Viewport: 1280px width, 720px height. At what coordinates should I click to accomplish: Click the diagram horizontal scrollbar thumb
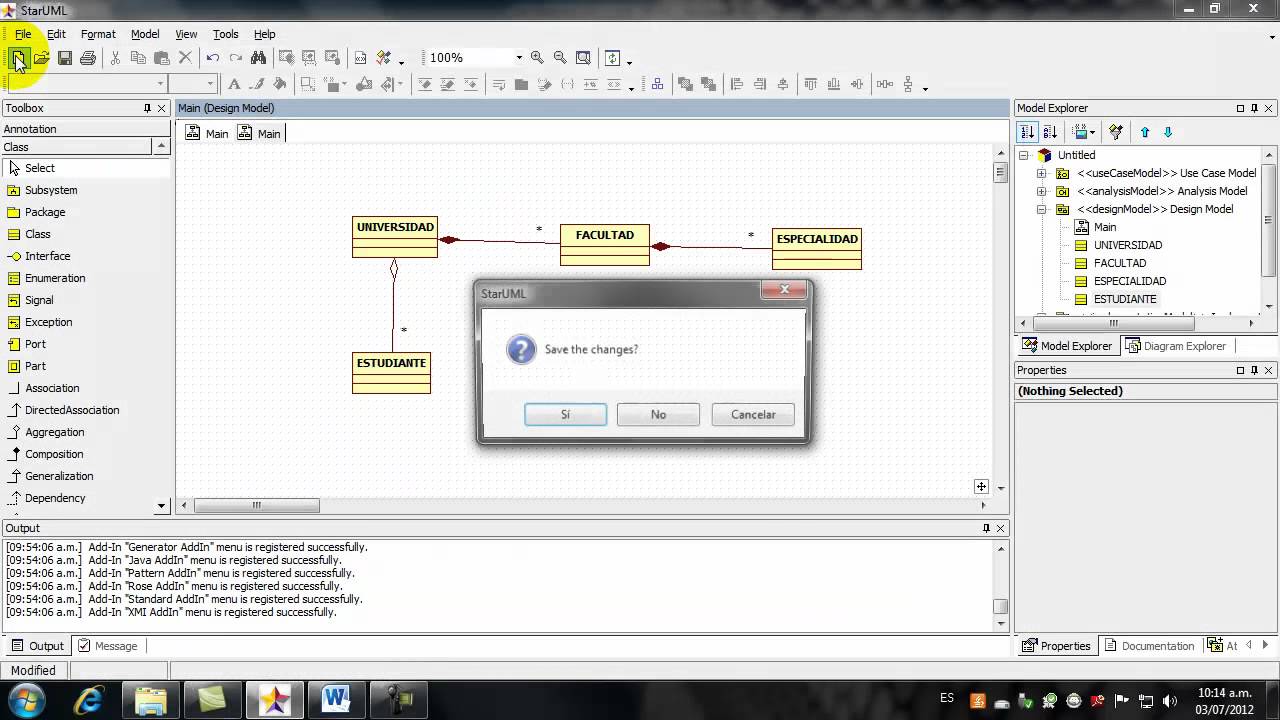click(x=256, y=506)
